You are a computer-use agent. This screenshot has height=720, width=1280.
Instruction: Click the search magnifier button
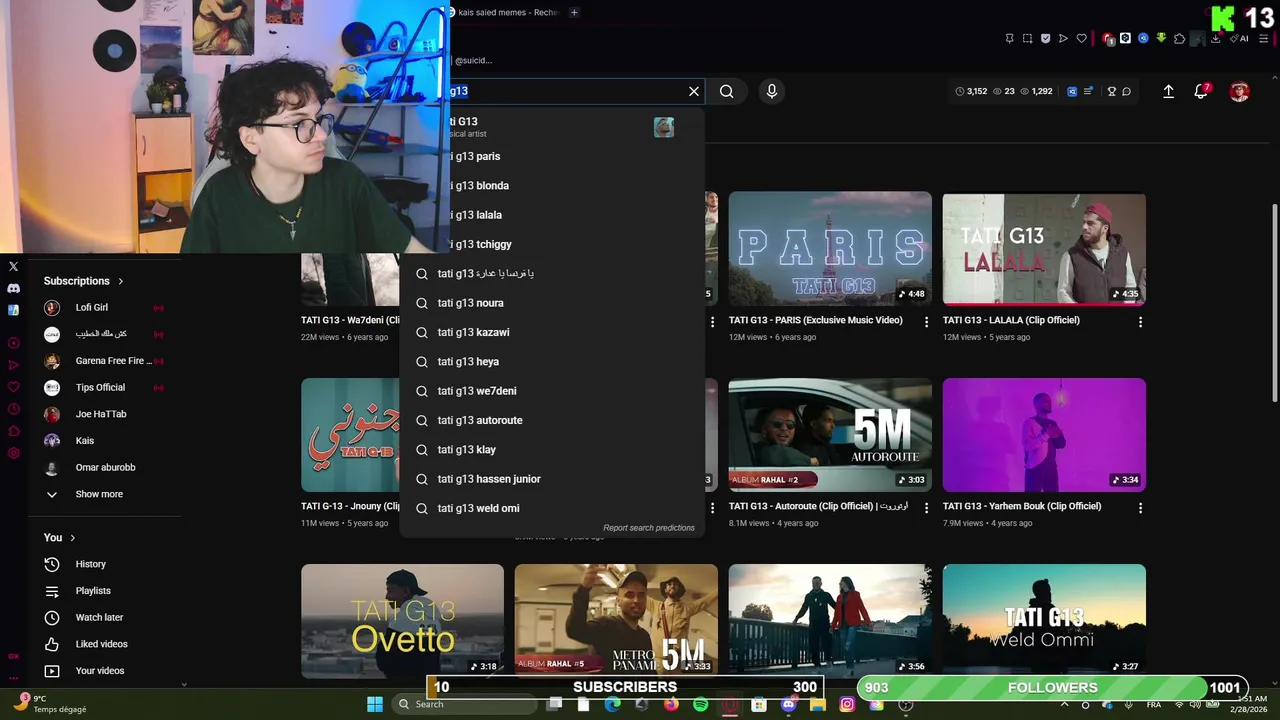coord(727,91)
